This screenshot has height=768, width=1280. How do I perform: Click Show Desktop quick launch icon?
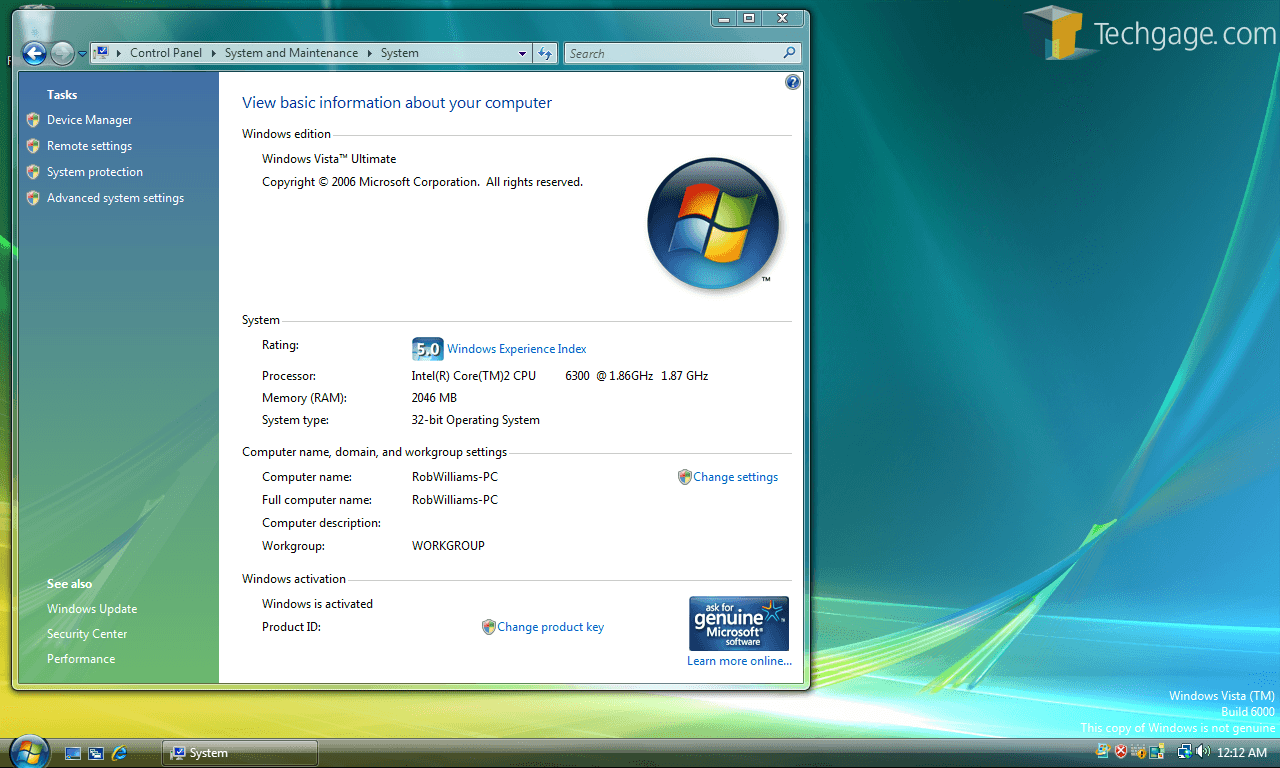(73, 753)
